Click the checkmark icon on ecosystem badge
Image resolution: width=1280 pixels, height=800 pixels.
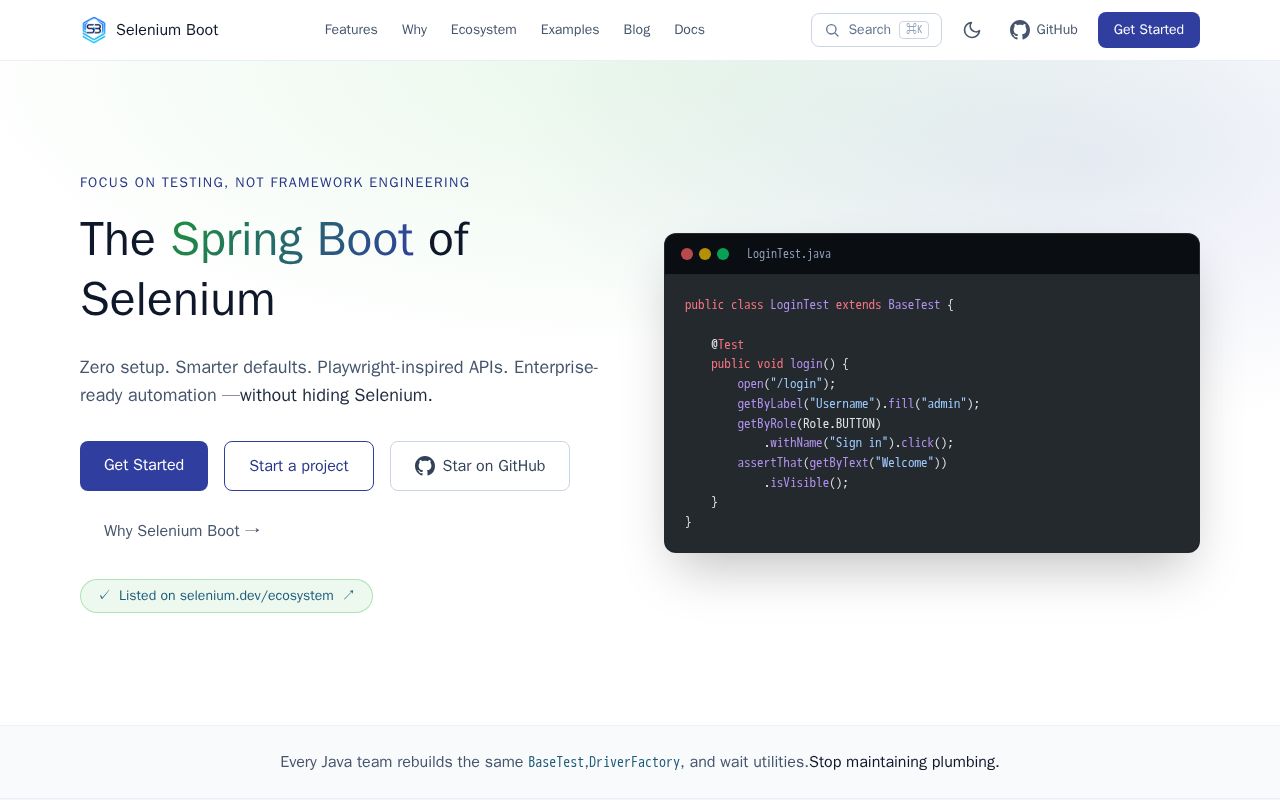point(104,595)
